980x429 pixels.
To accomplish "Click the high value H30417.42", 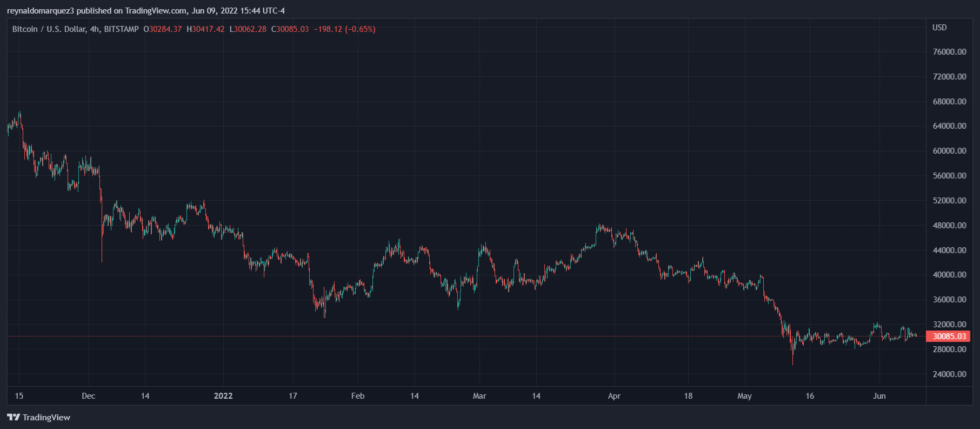I will [204, 29].
